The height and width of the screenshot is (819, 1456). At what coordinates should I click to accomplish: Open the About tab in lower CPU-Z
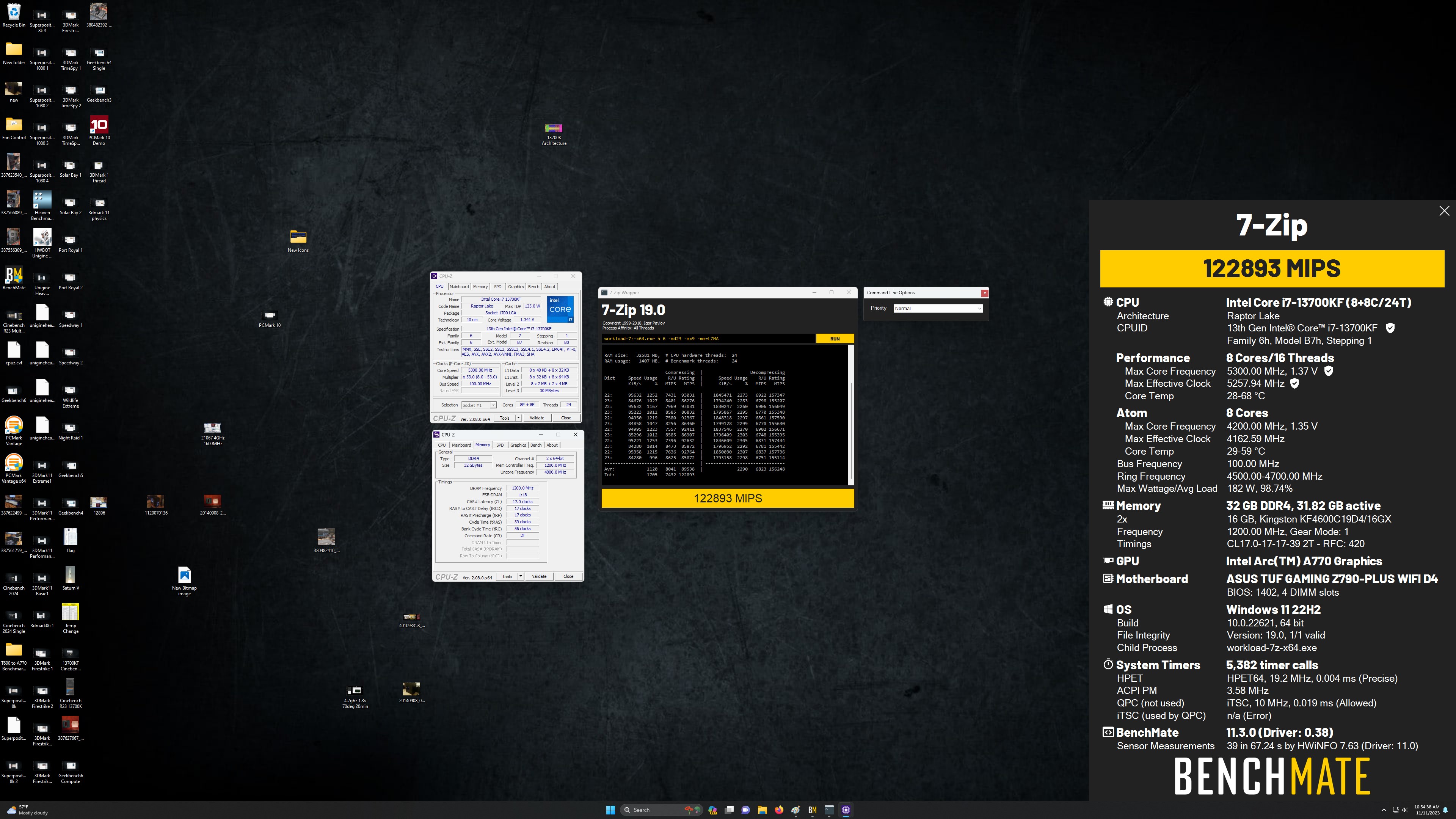pyautogui.click(x=552, y=445)
